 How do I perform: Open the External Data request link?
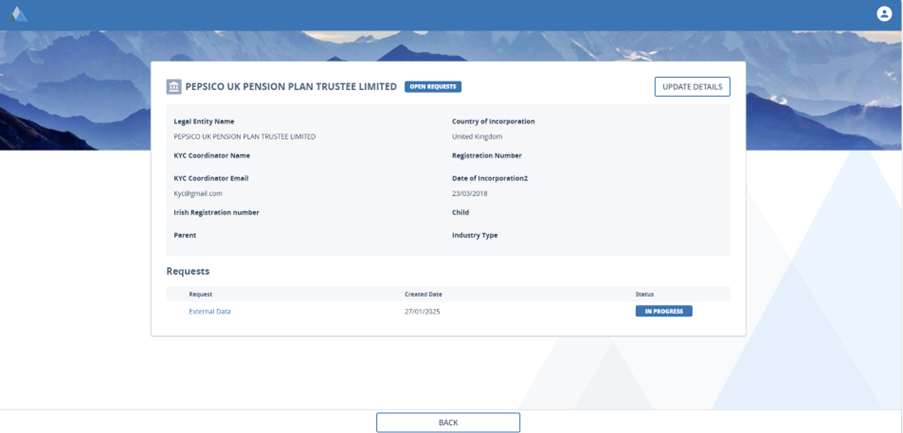(x=210, y=311)
